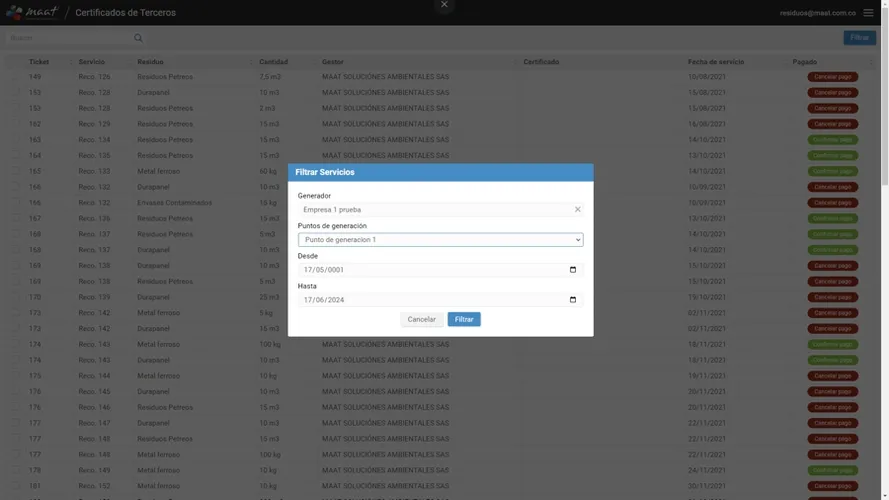Click the Gestor column header
889x500 pixels.
pyautogui.click(x=333, y=62)
